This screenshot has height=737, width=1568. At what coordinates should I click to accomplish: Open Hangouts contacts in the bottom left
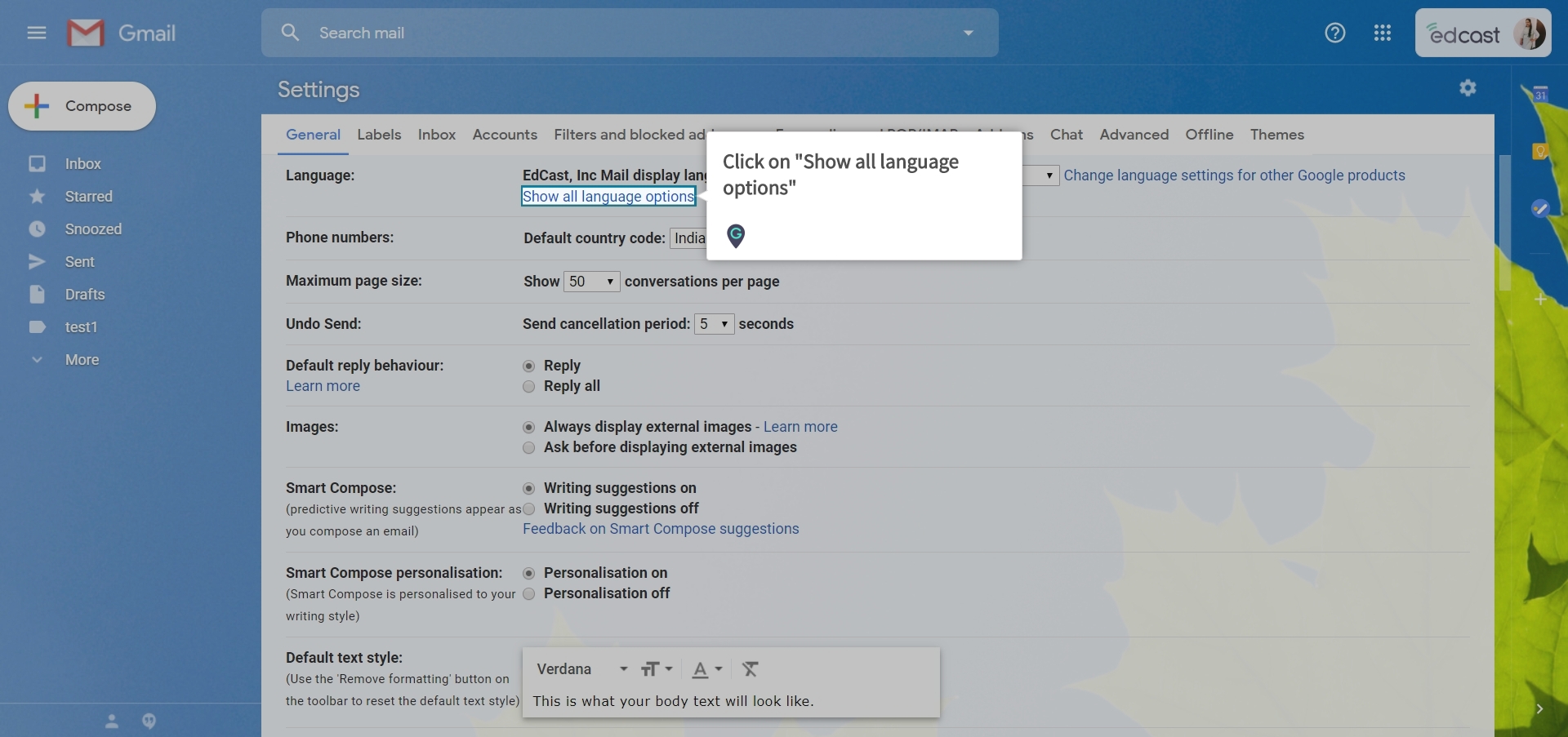113,721
